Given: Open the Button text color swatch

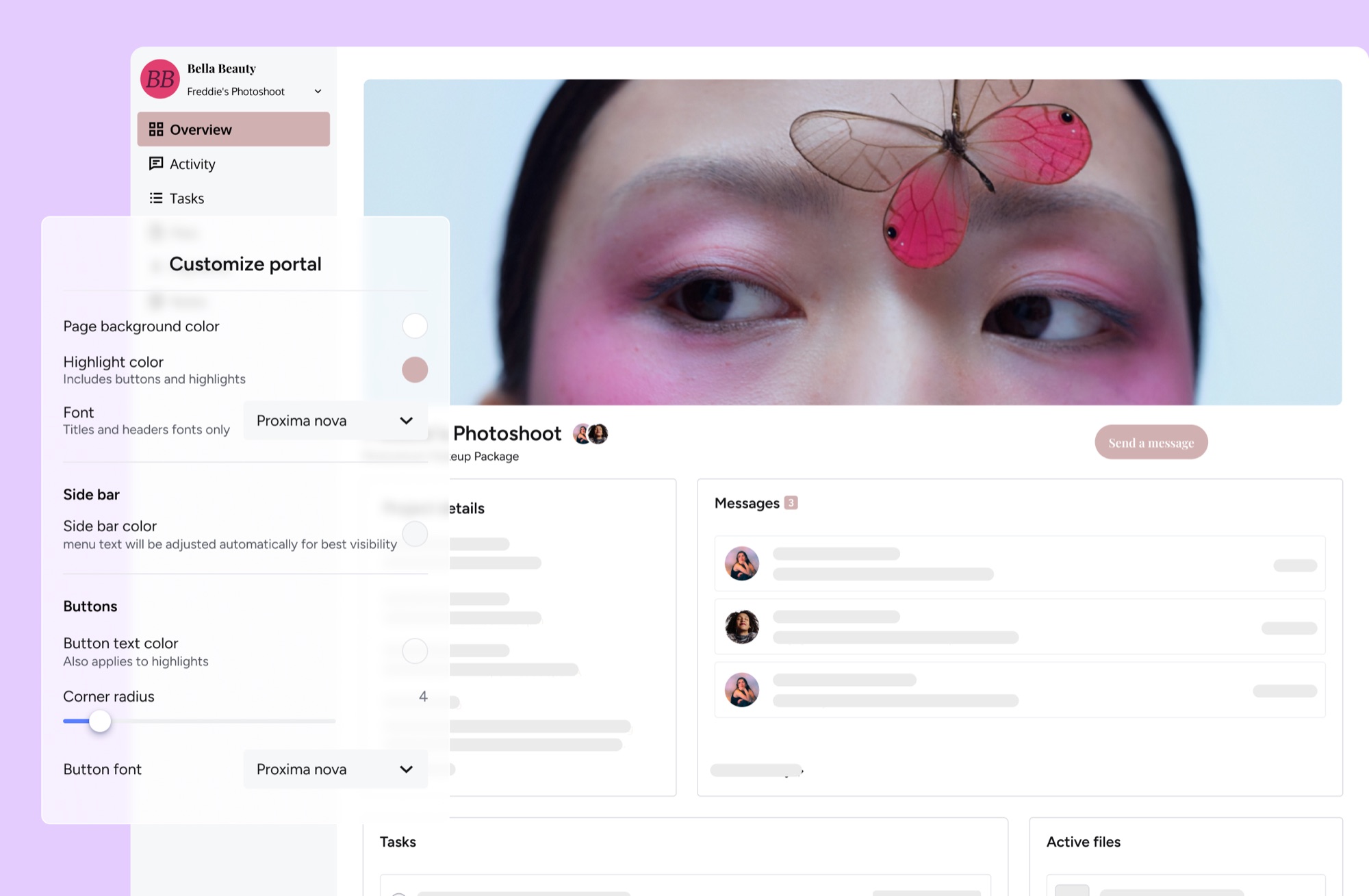Looking at the screenshot, I should click(415, 651).
